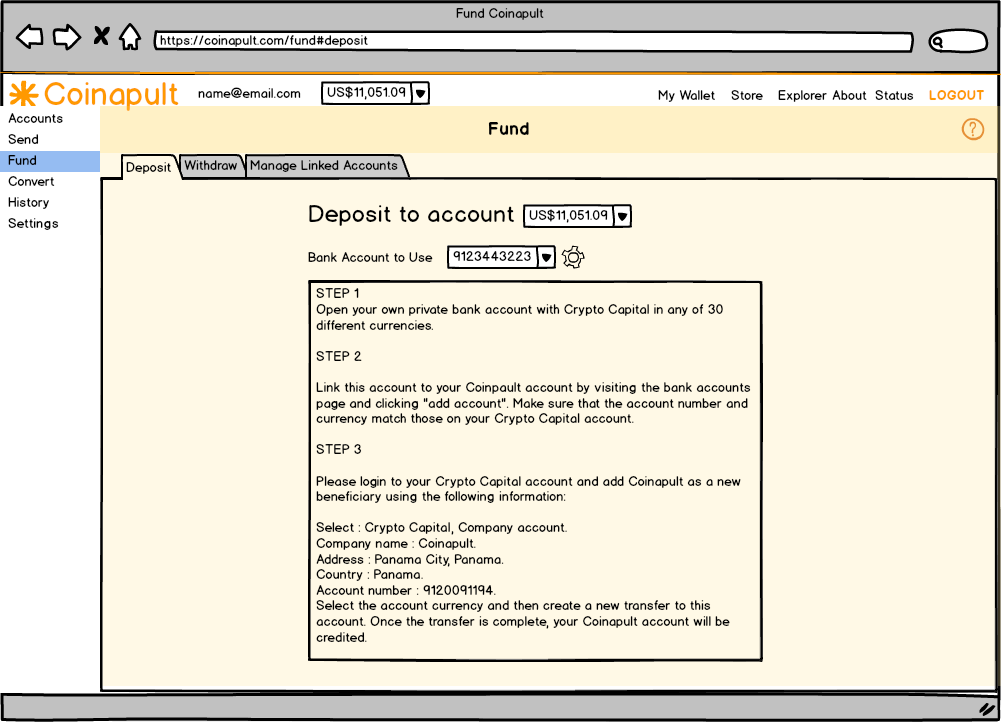Click the LOGOUT link
The height and width of the screenshot is (722, 1001).
click(956, 95)
